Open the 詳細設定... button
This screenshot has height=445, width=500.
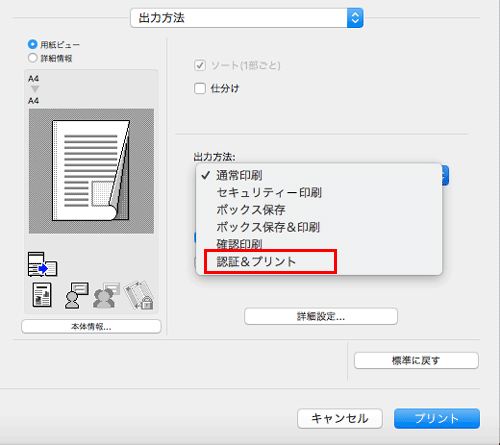point(321,316)
